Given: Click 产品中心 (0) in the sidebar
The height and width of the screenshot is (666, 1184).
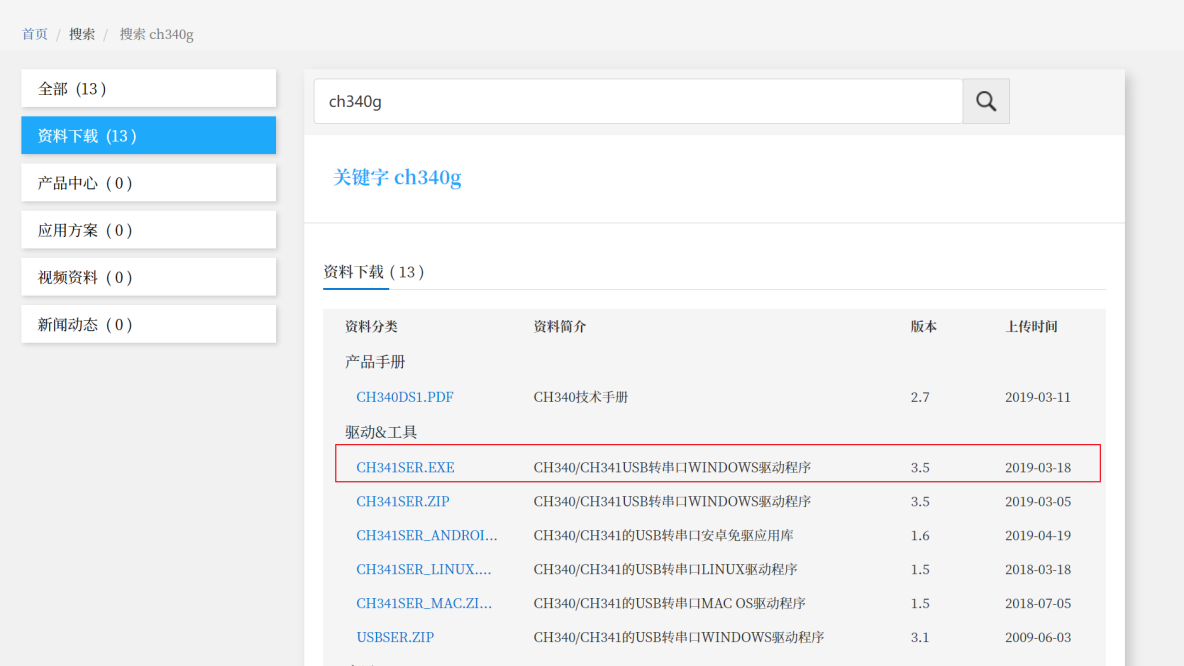Looking at the screenshot, I should (x=148, y=182).
